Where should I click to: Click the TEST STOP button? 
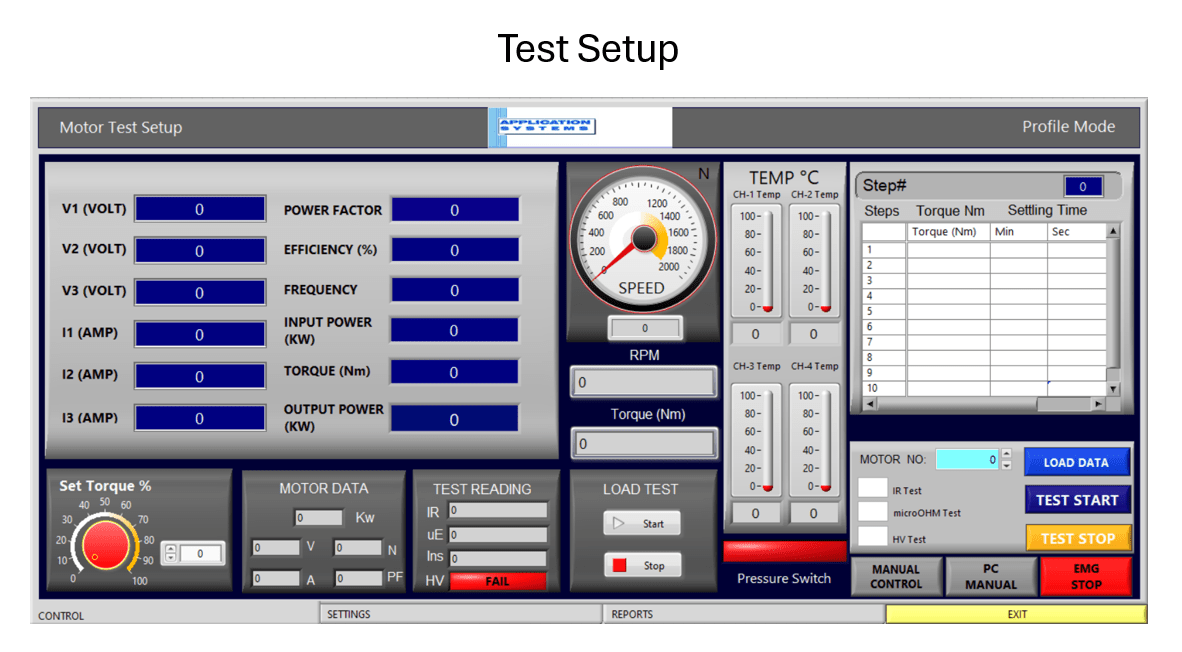pyautogui.click(x=1078, y=538)
